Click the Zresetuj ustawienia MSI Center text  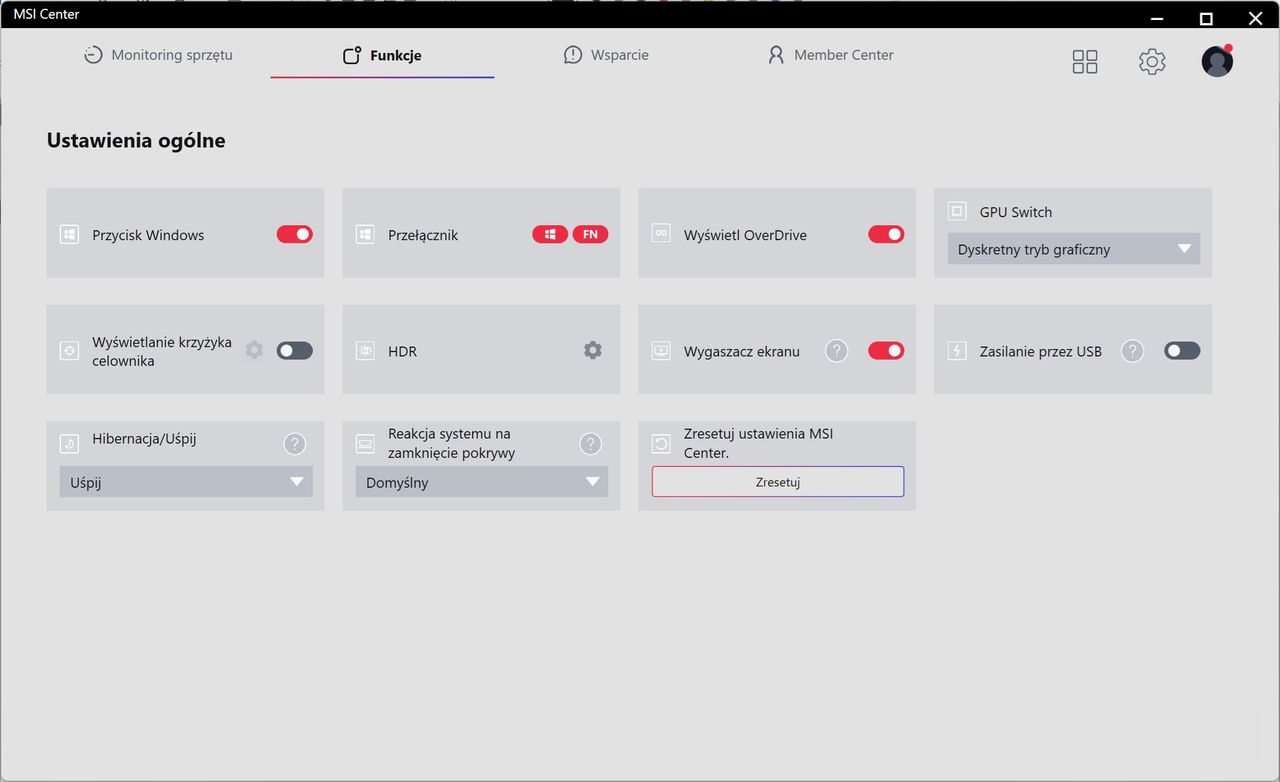tap(758, 443)
